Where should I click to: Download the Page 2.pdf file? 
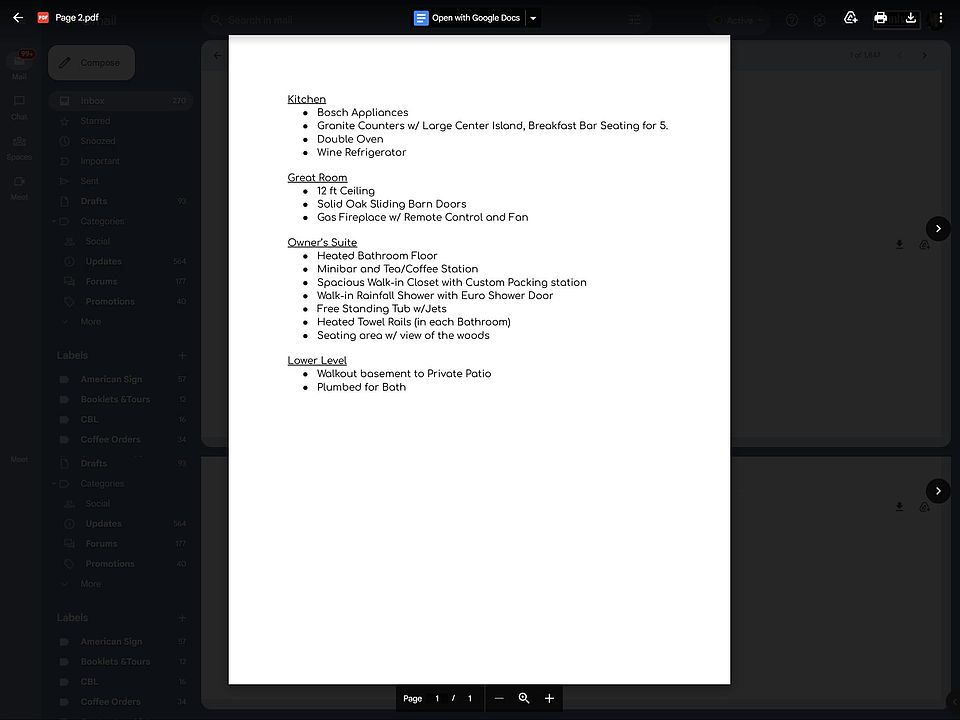tap(910, 18)
